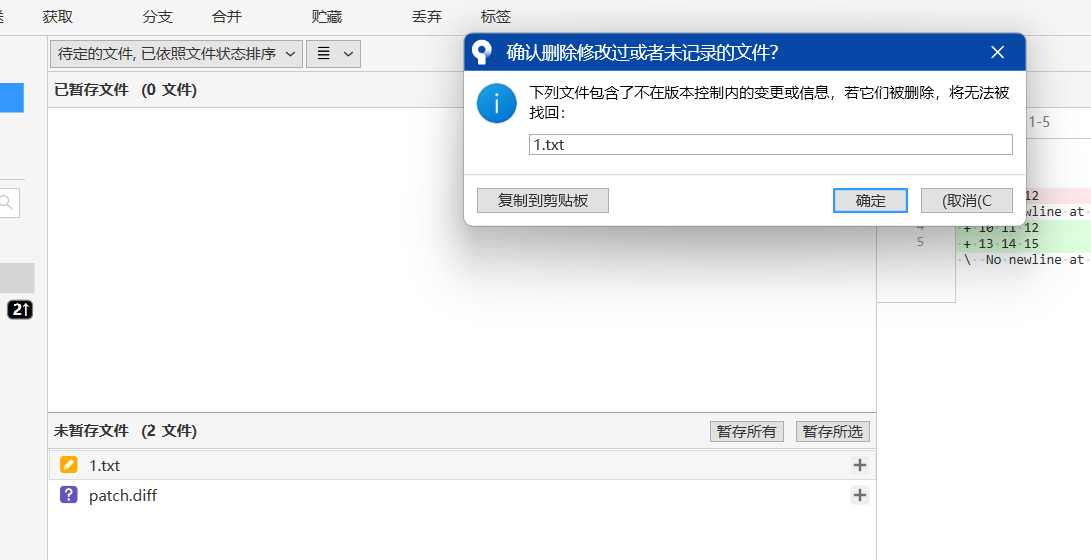Select 1.txt in unstaged files list
Image resolution: width=1091 pixels, height=560 pixels.
462,465
